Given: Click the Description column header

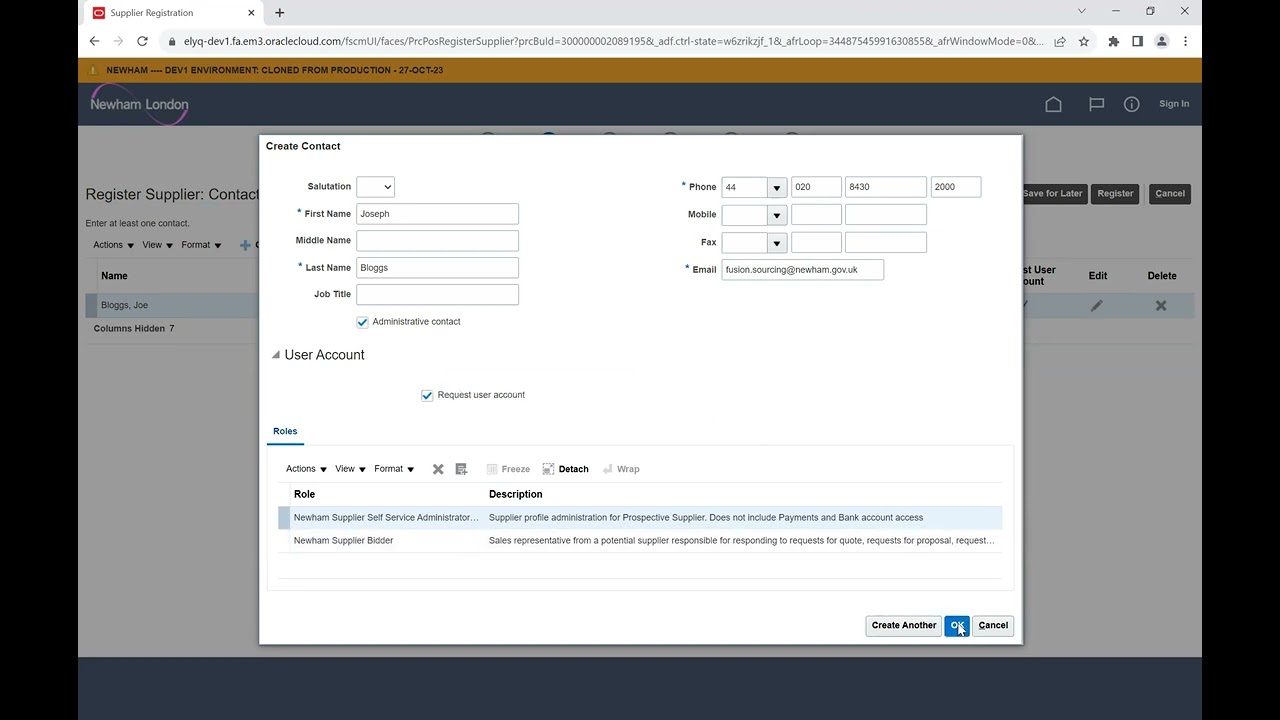Looking at the screenshot, I should pos(516,495).
